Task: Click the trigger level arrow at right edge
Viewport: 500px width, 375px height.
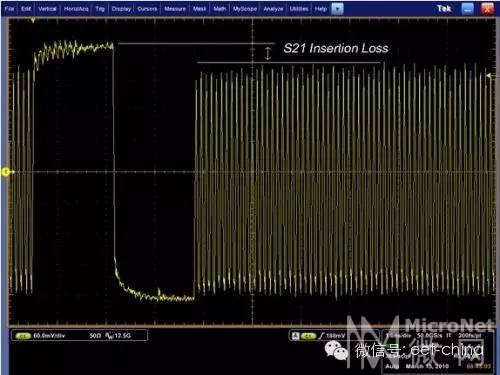Action: [x=489, y=76]
